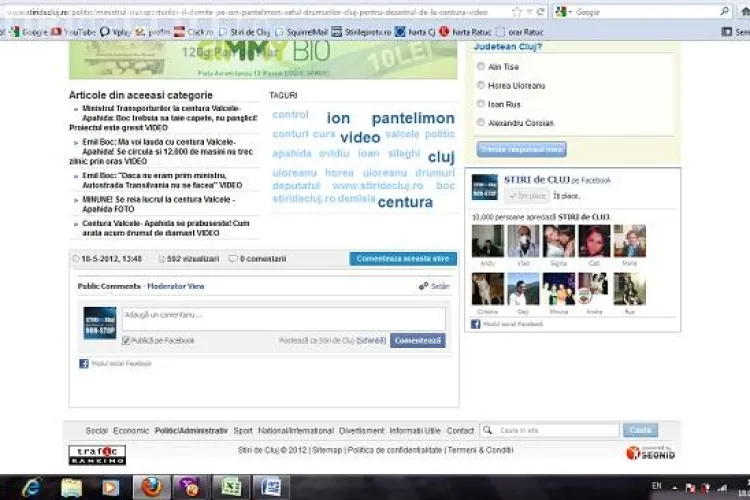This screenshot has height=500, width=750.
Task: Click the video tag
Action: point(360,137)
